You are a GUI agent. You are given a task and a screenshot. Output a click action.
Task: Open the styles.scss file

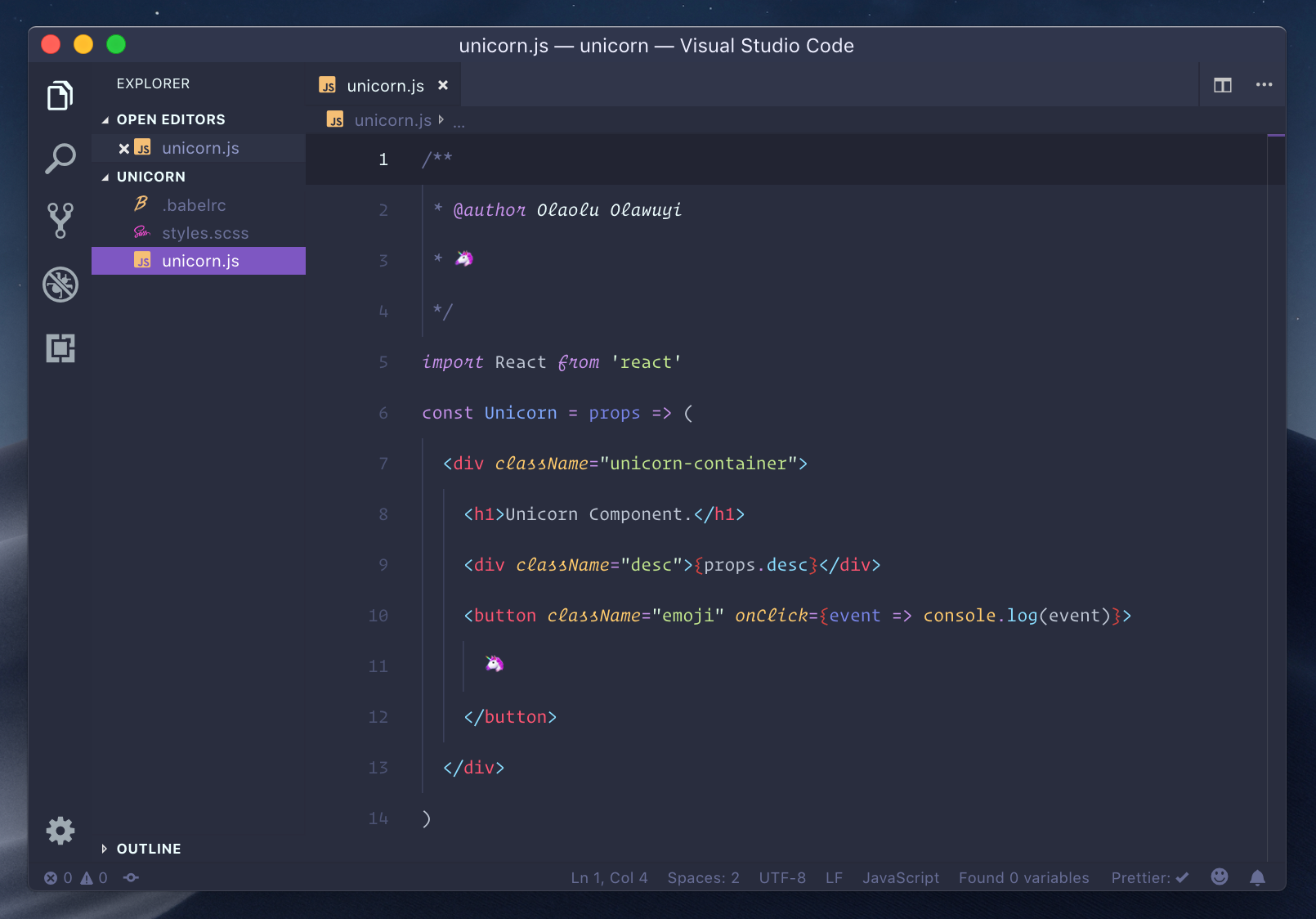(204, 232)
